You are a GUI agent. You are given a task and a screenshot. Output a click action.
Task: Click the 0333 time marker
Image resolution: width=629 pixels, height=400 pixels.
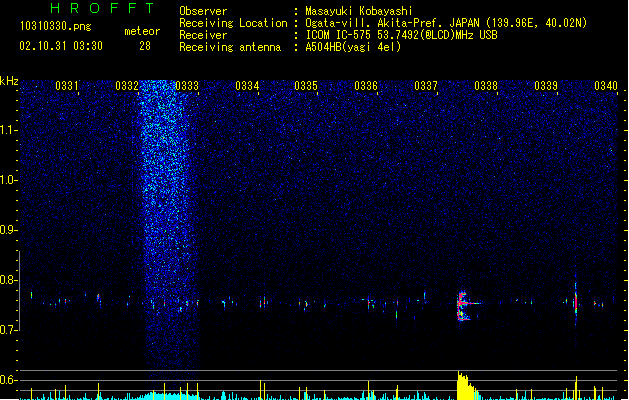click(x=187, y=86)
